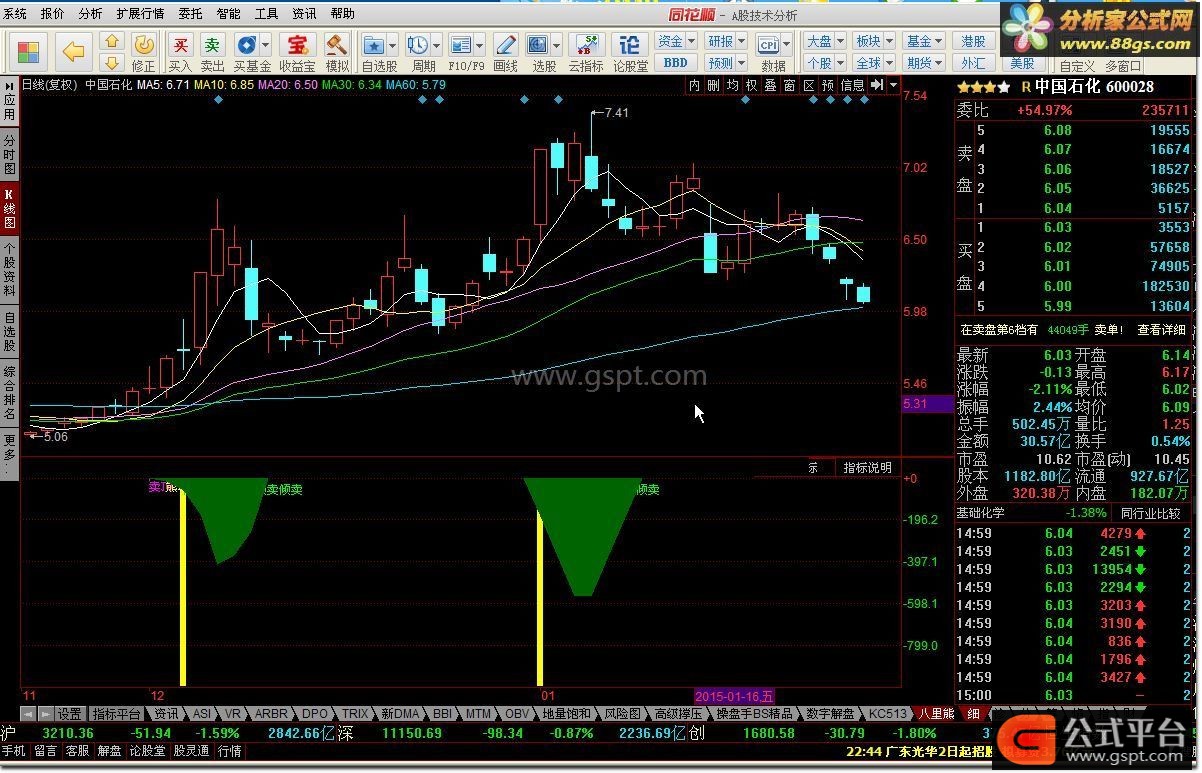Click the 外汇 button
This screenshot has height=773, width=1202.
pos(973,63)
